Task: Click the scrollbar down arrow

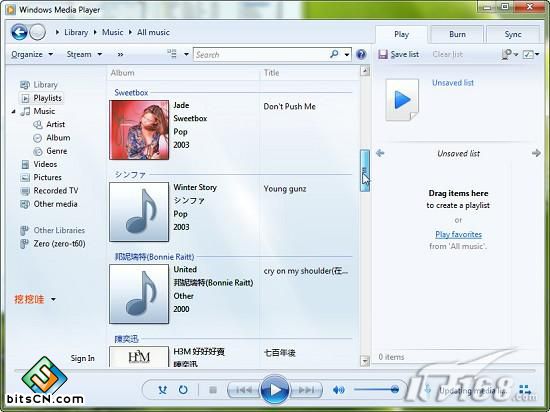Action: click(x=365, y=361)
